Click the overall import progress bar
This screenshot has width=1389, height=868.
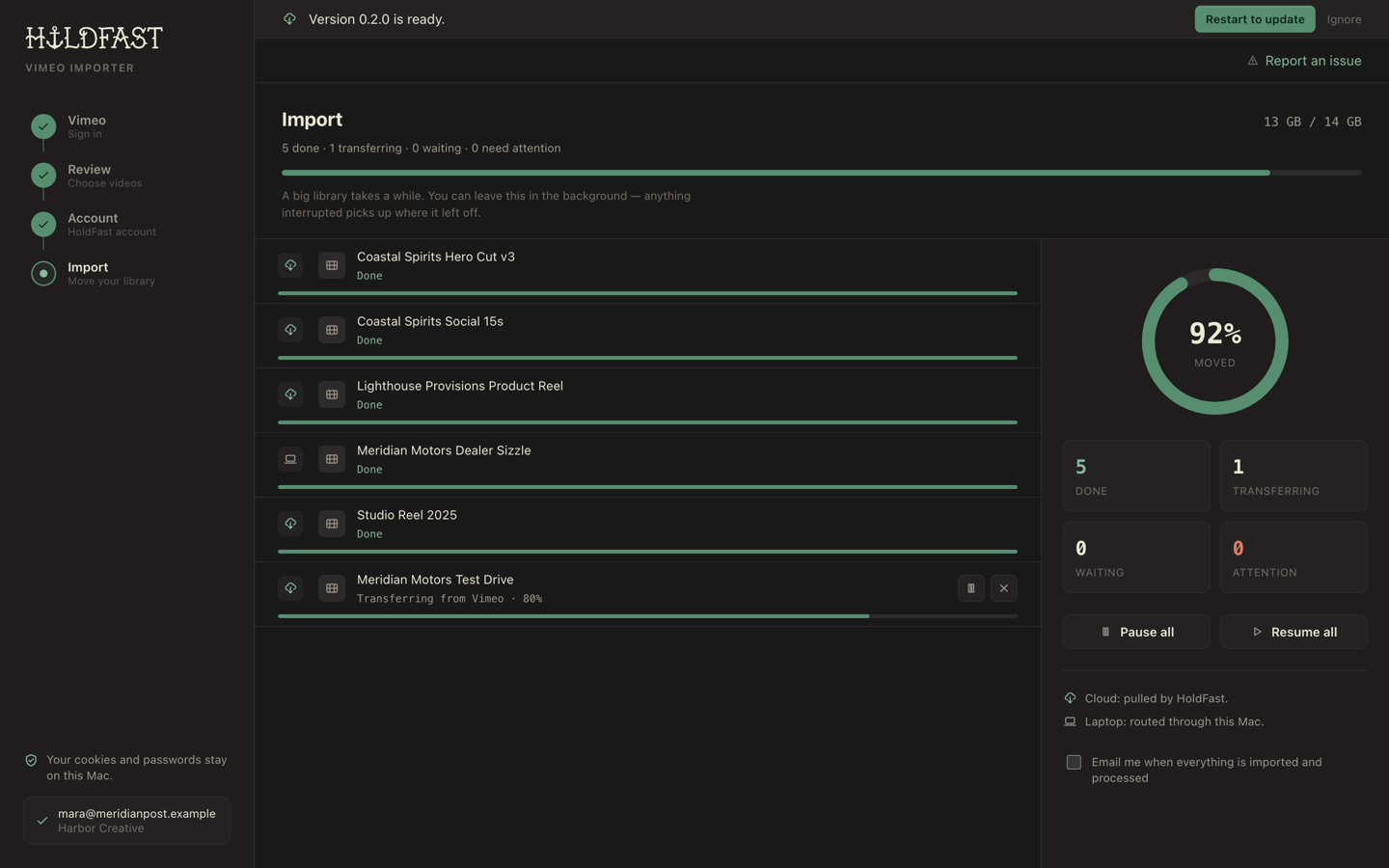822,173
